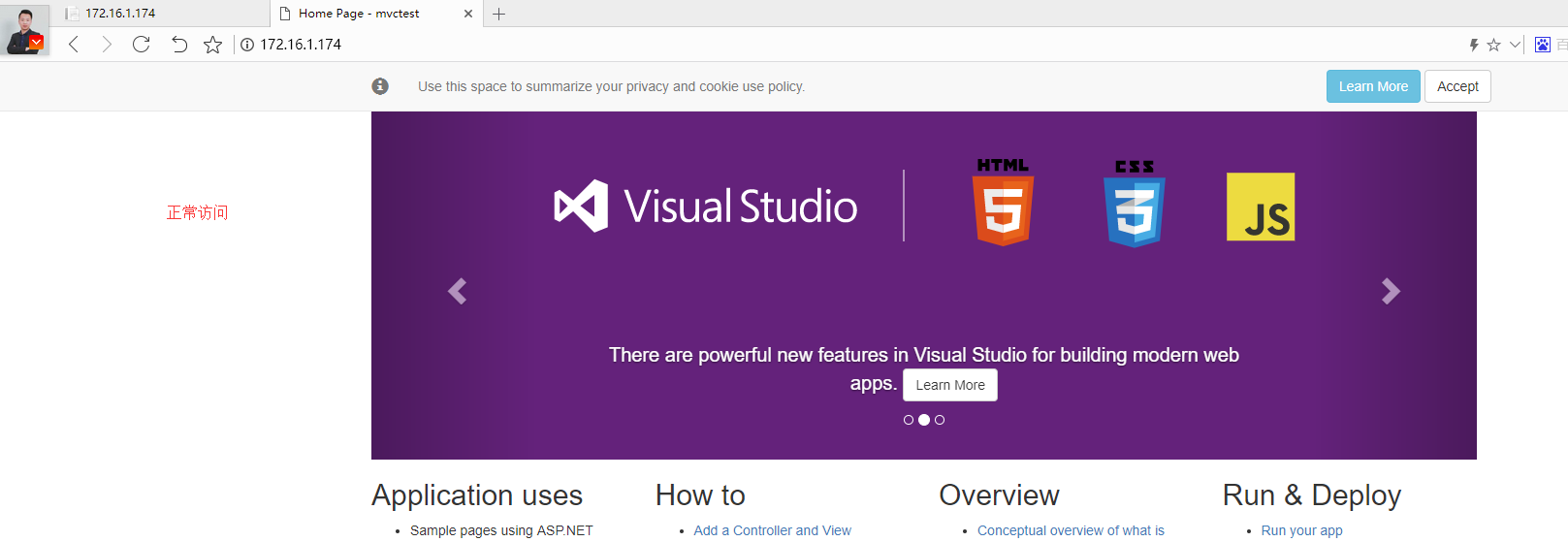
Task: Click the site info icon in address bar
Action: pyautogui.click(x=247, y=45)
